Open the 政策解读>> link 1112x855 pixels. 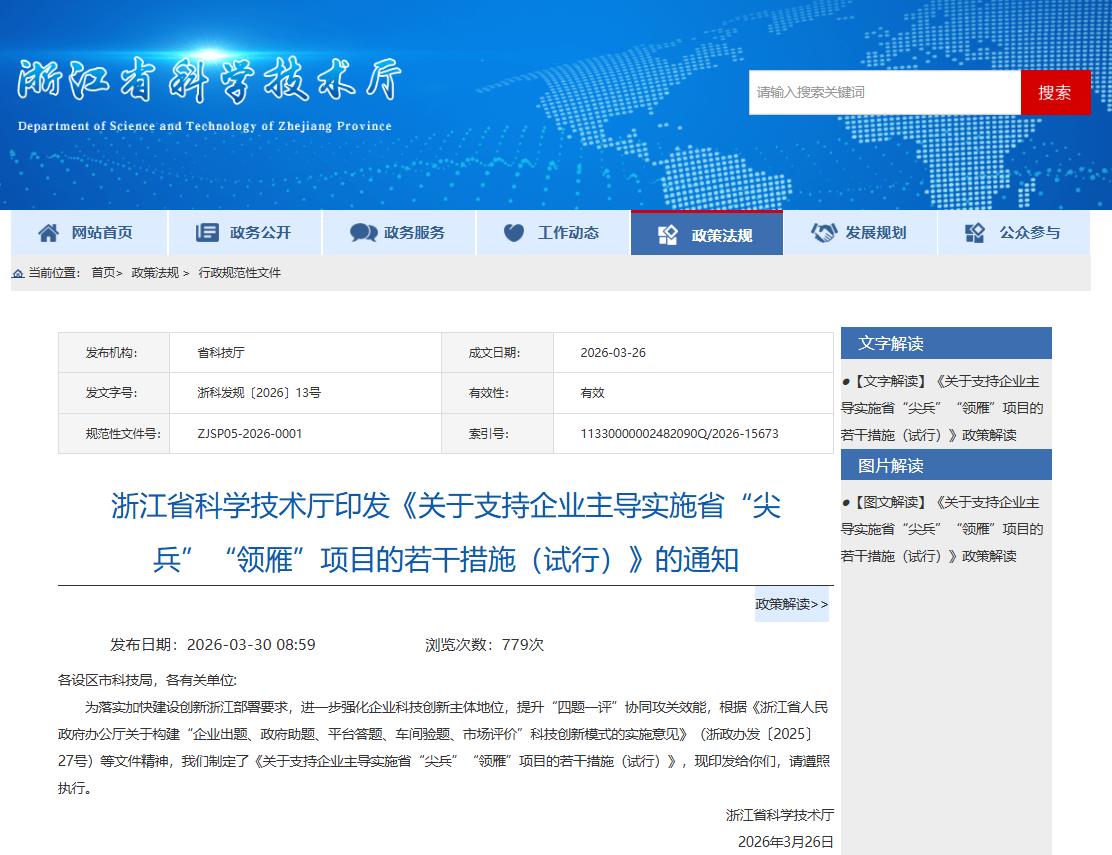(x=791, y=604)
